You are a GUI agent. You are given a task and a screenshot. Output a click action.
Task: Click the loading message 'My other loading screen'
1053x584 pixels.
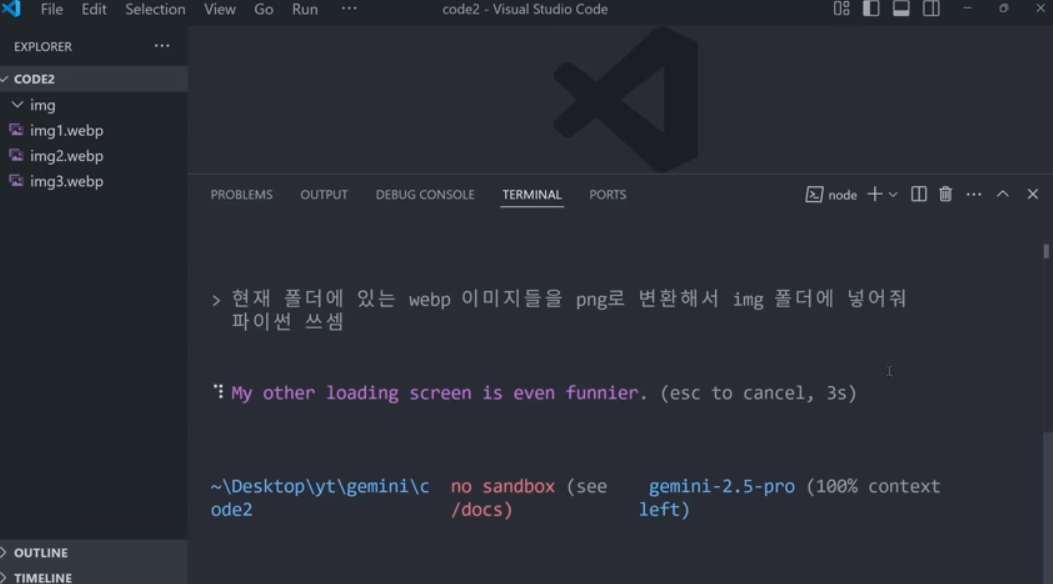pyautogui.click(x=439, y=393)
